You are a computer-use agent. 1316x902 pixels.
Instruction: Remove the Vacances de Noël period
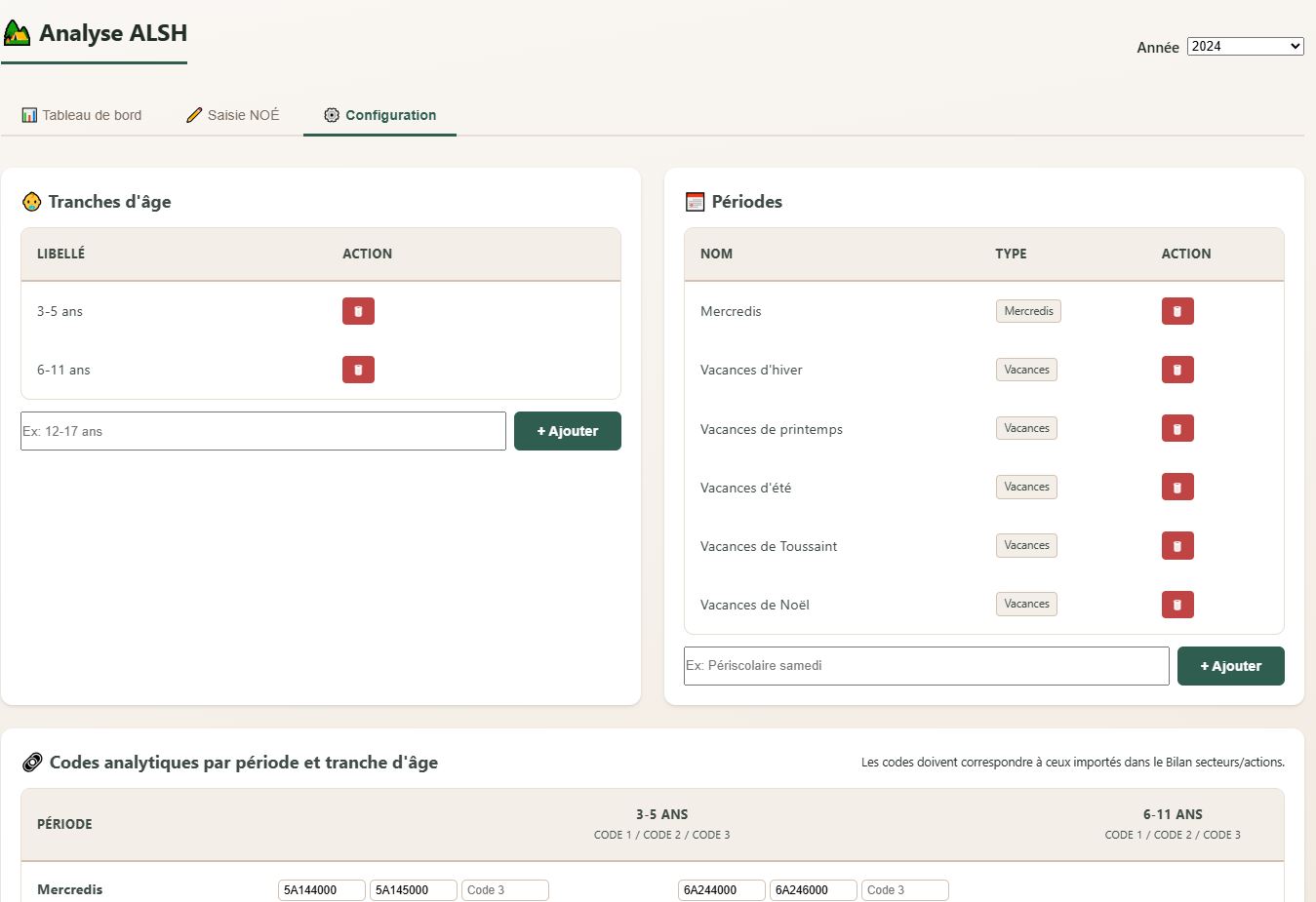1177,605
